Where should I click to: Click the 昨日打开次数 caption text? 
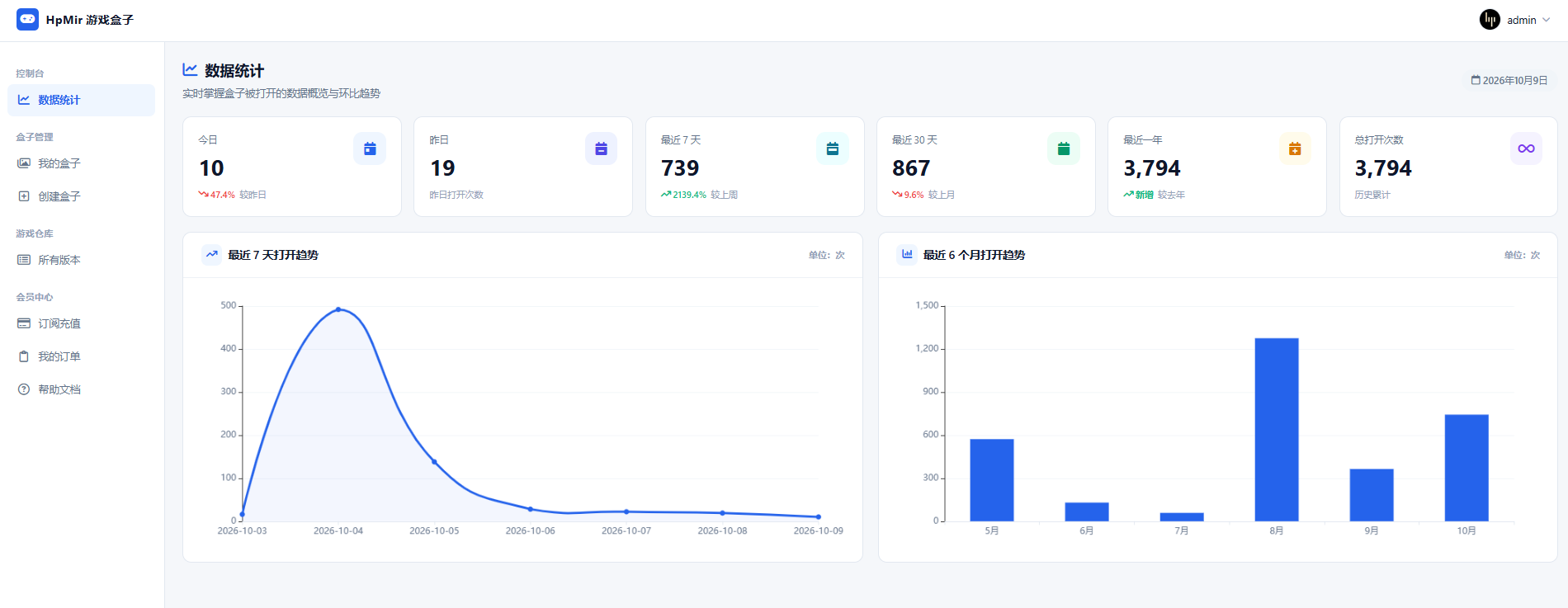pos(456,195)
